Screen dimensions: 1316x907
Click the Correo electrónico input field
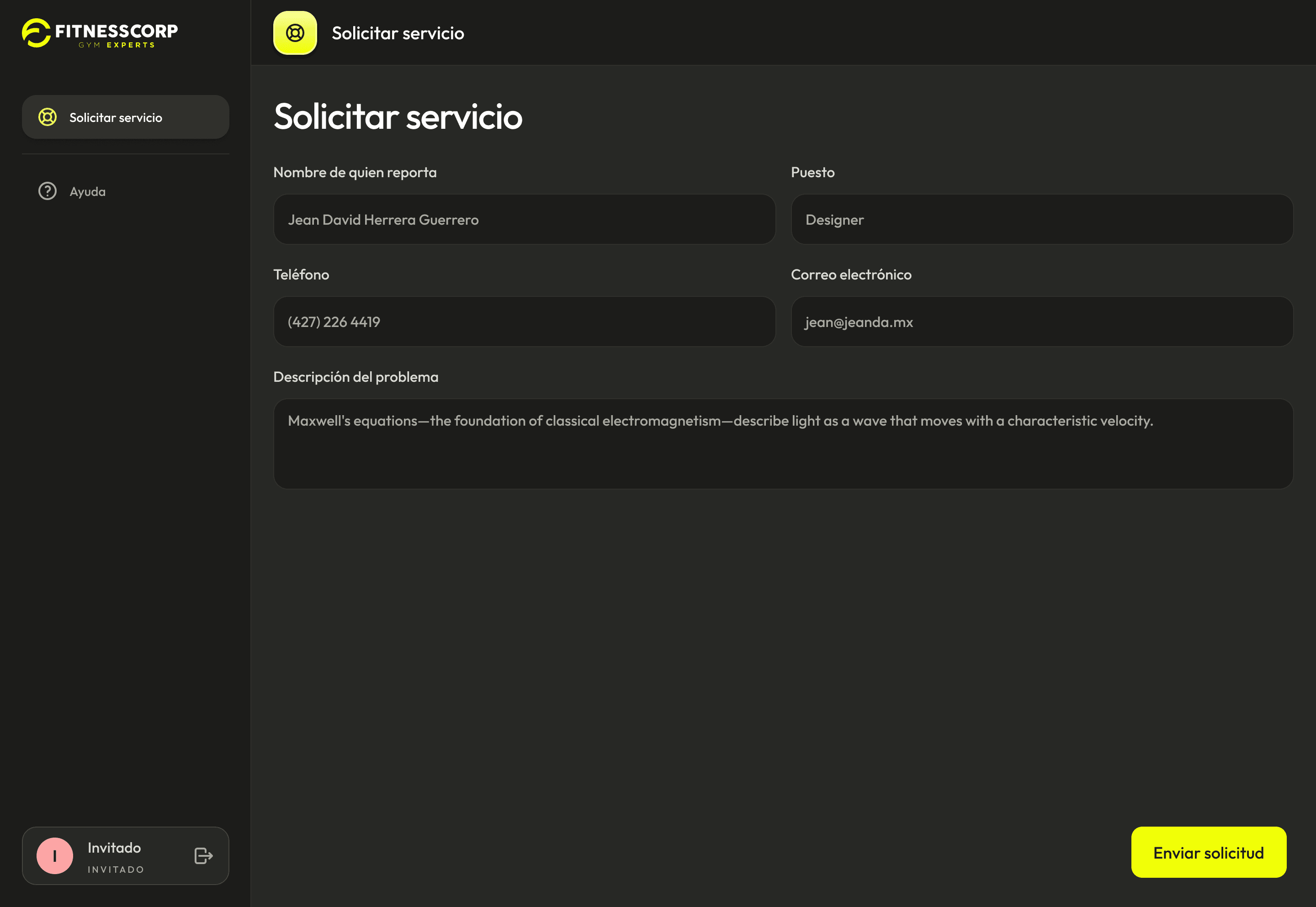click(x=1042, y=322)
